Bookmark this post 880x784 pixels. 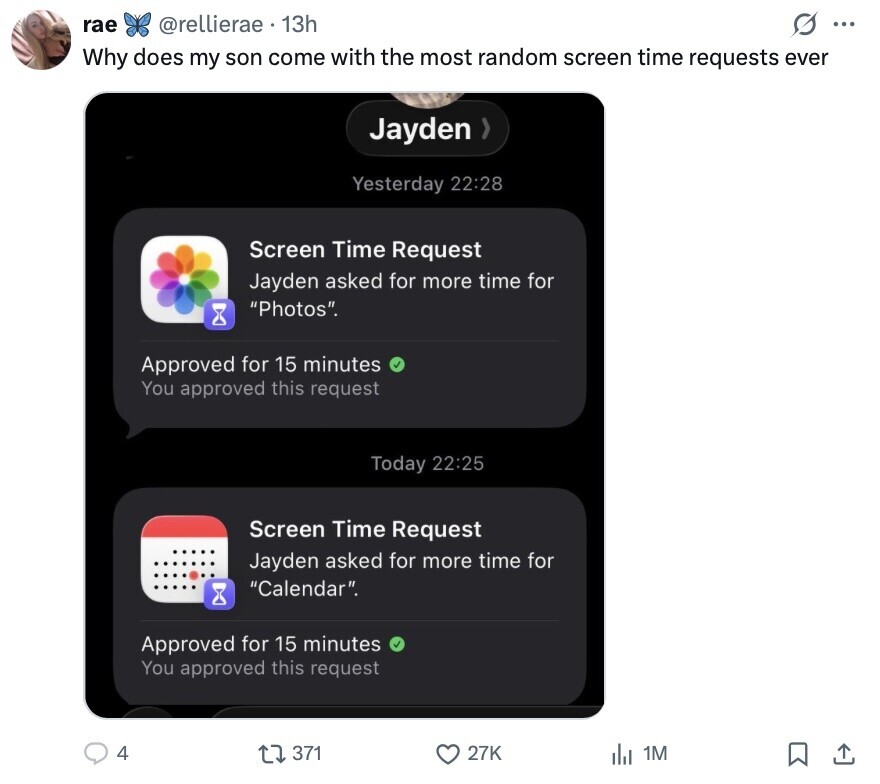(798, 753)
